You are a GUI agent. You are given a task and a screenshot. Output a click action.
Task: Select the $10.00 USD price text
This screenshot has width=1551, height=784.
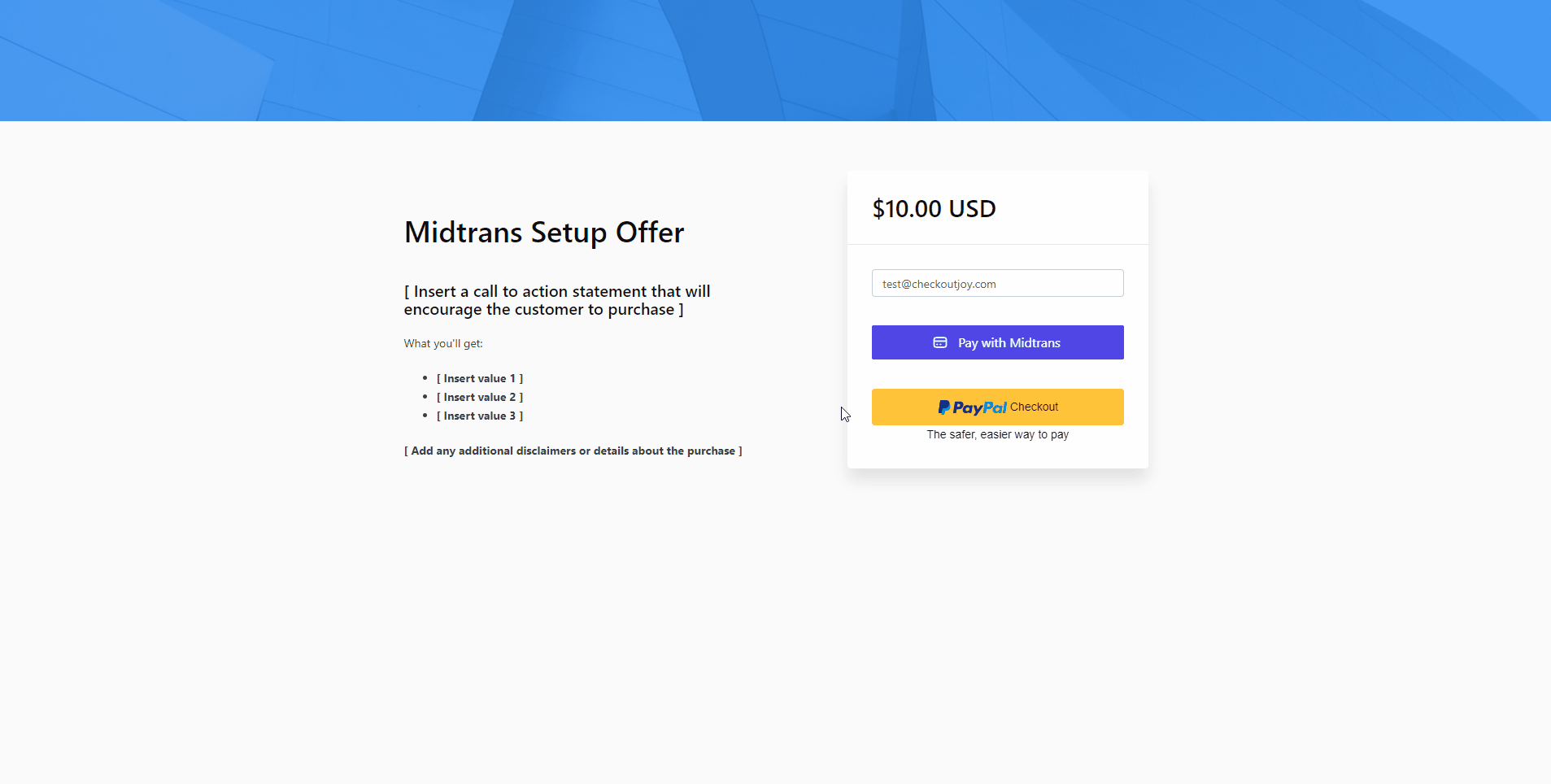tap(934, 209)
